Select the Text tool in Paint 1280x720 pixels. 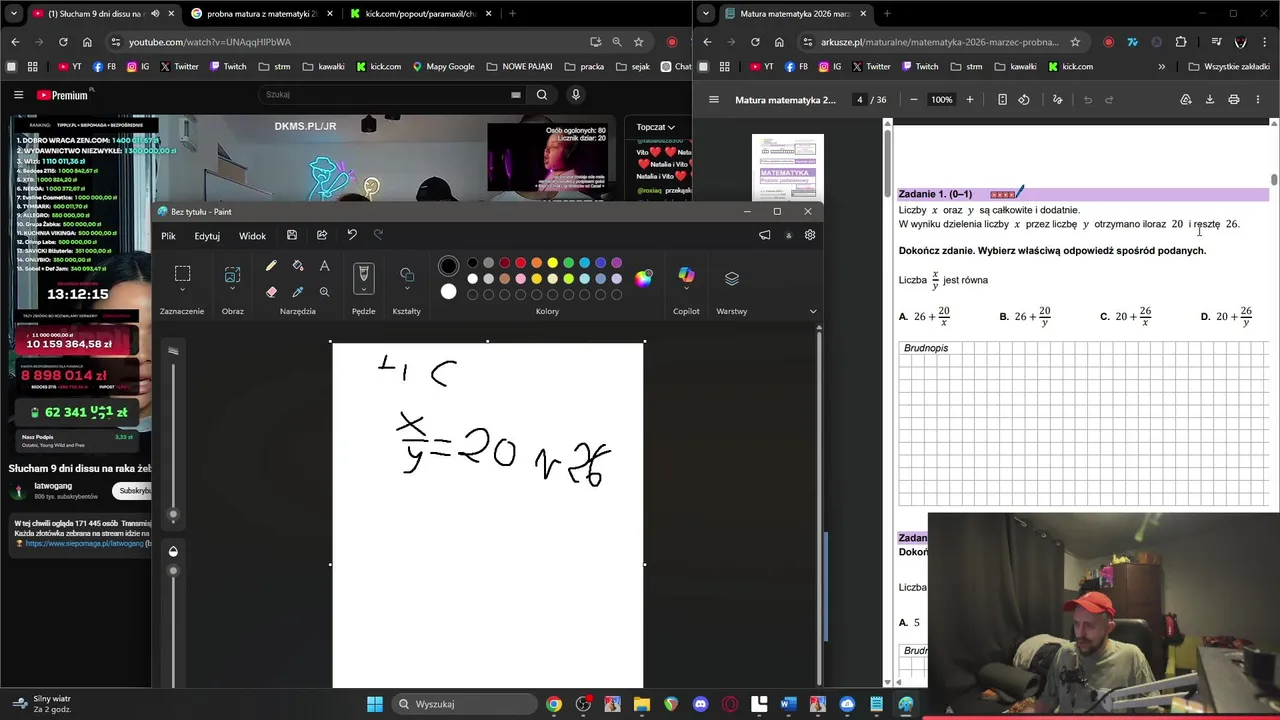tap(324, 266)
